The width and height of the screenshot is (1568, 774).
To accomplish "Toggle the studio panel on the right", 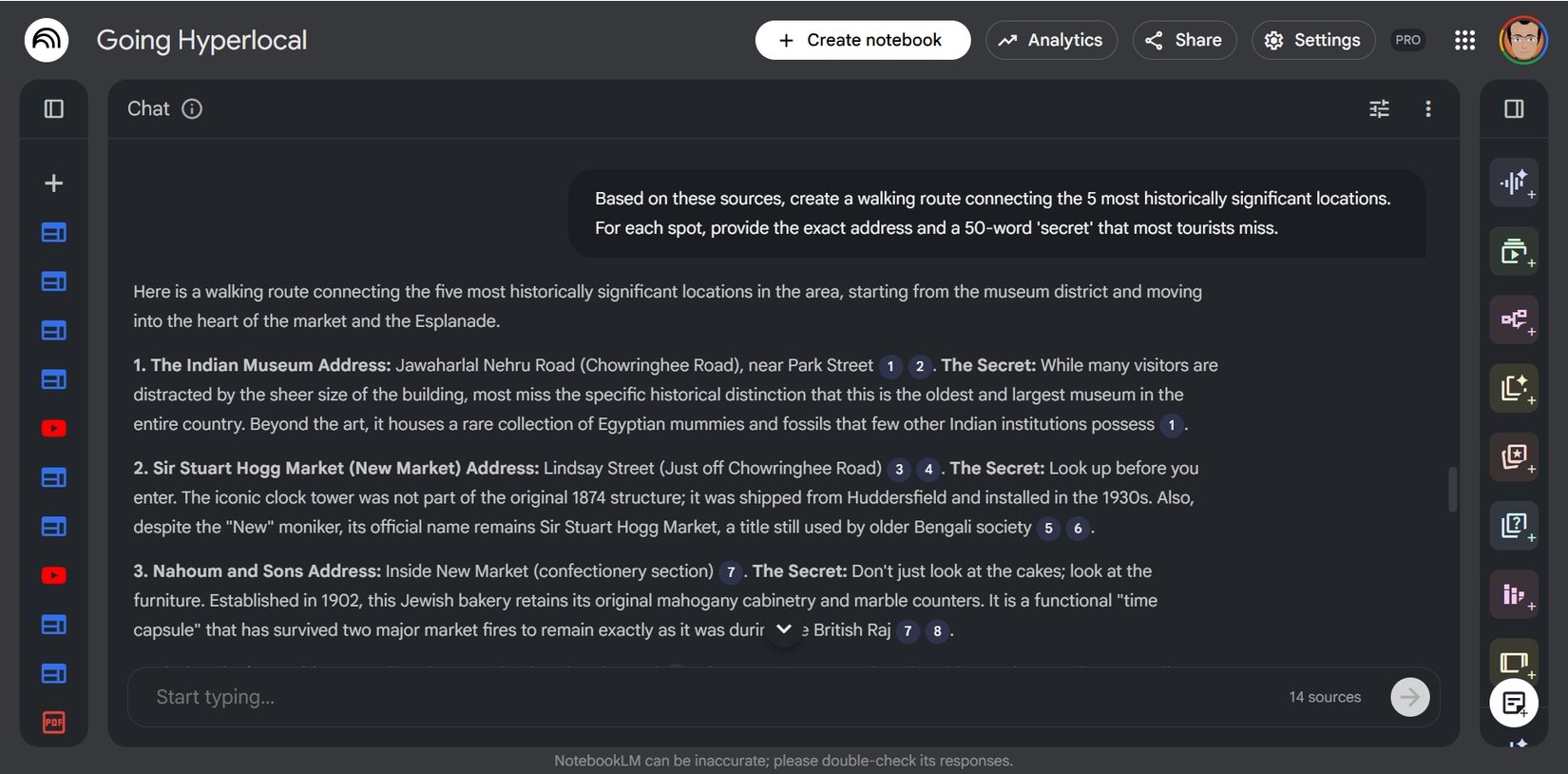I will (x=1514, y=109).
